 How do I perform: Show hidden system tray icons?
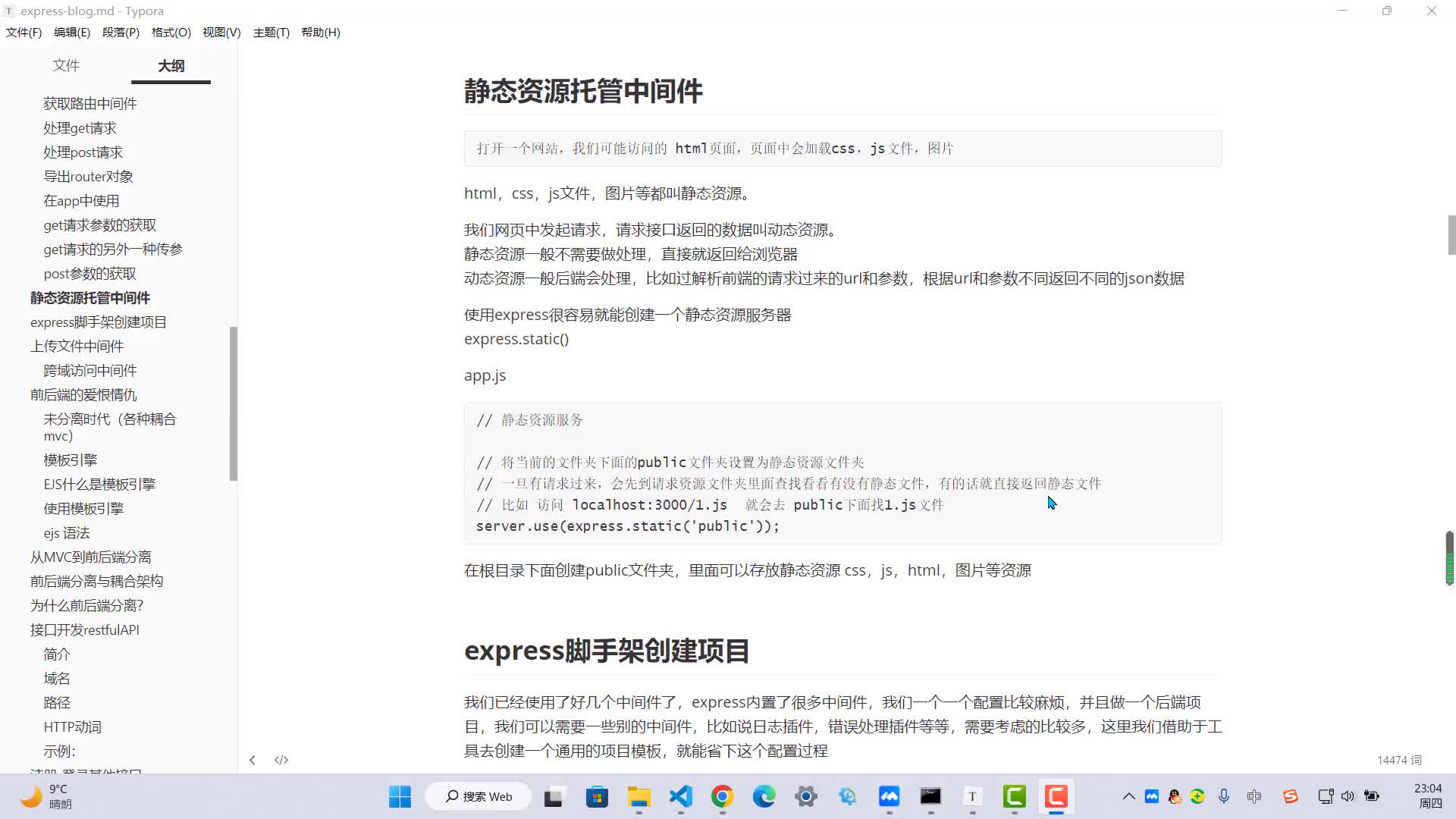coord(1128,796)
